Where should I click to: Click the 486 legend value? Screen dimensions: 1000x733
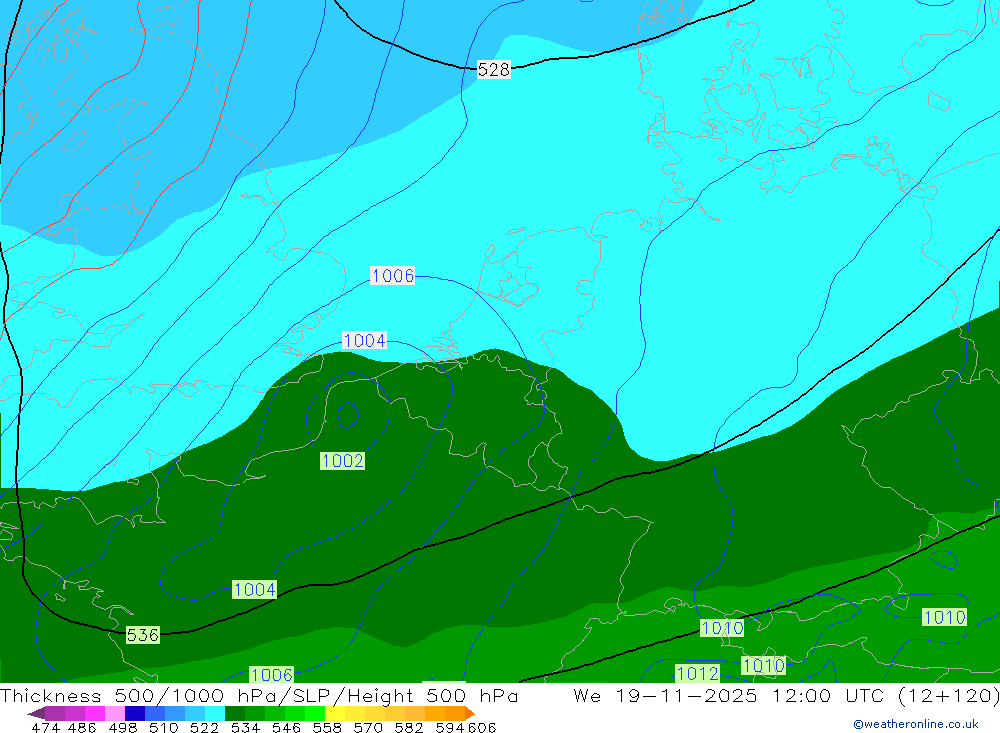[x=82, y=728]
